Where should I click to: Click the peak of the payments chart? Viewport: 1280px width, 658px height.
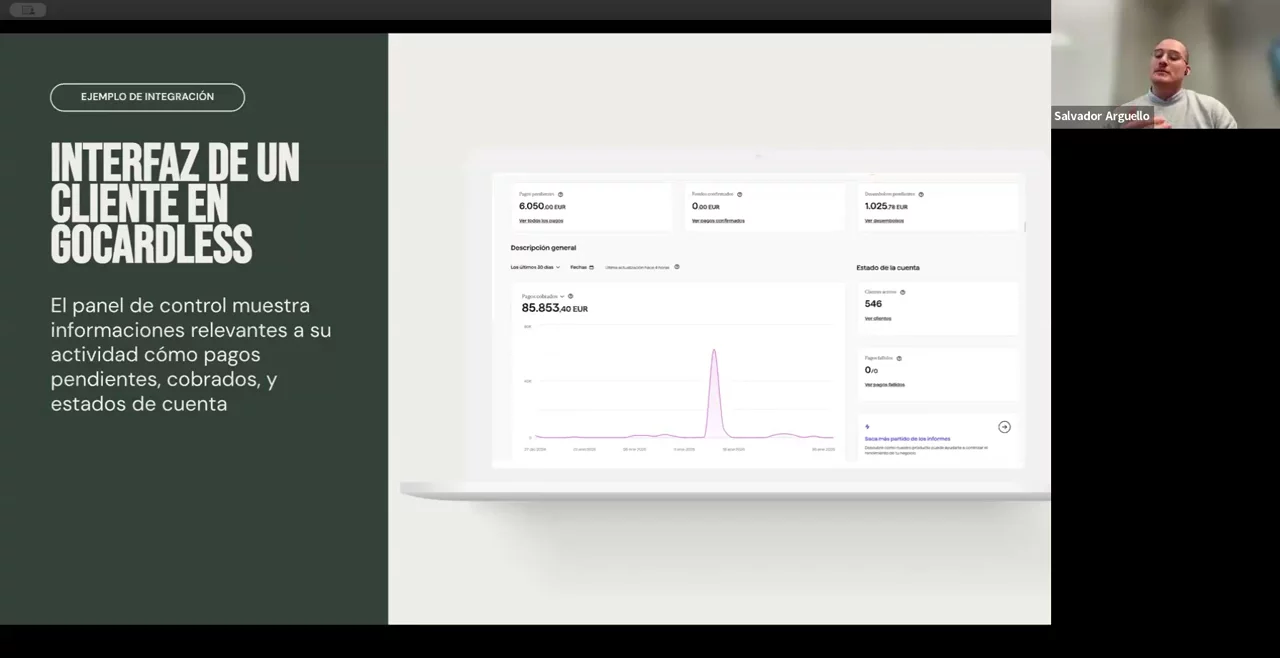click(x=714, y=350)
